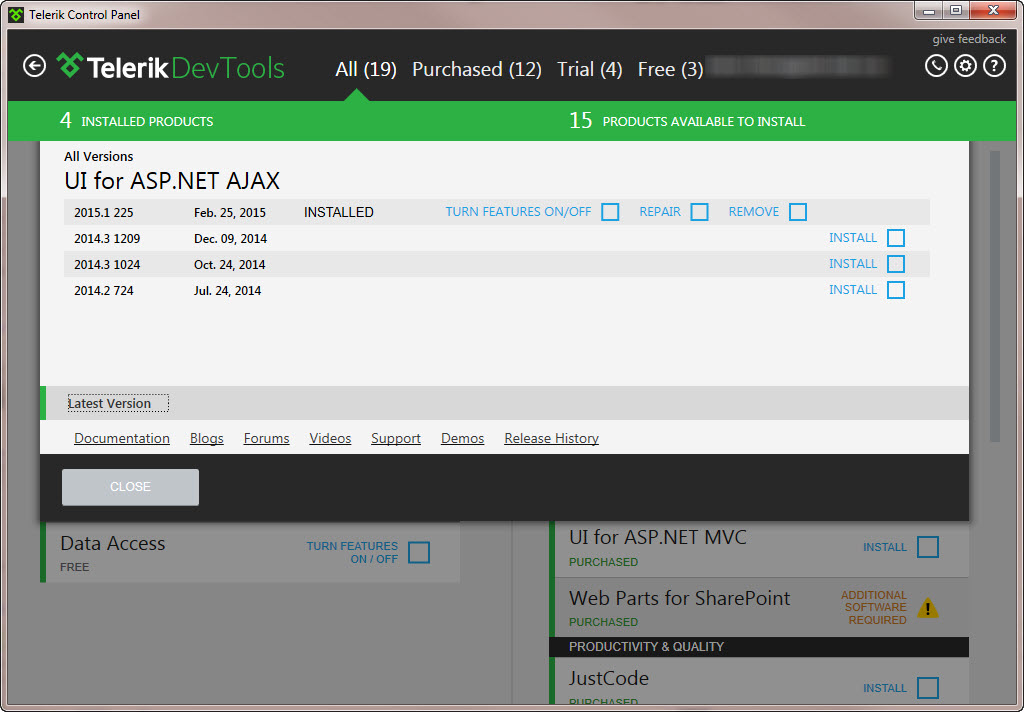Click the All Versions label
The height and width of the screenshot is (712, 1024).
tap(99, 157)
